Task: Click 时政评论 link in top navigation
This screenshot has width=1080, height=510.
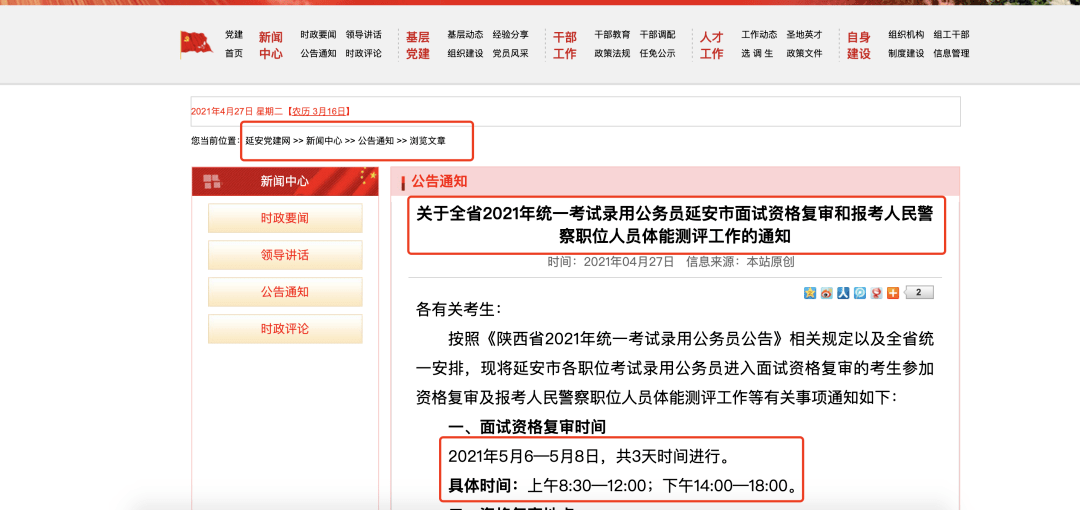Action: click(364, 53)
